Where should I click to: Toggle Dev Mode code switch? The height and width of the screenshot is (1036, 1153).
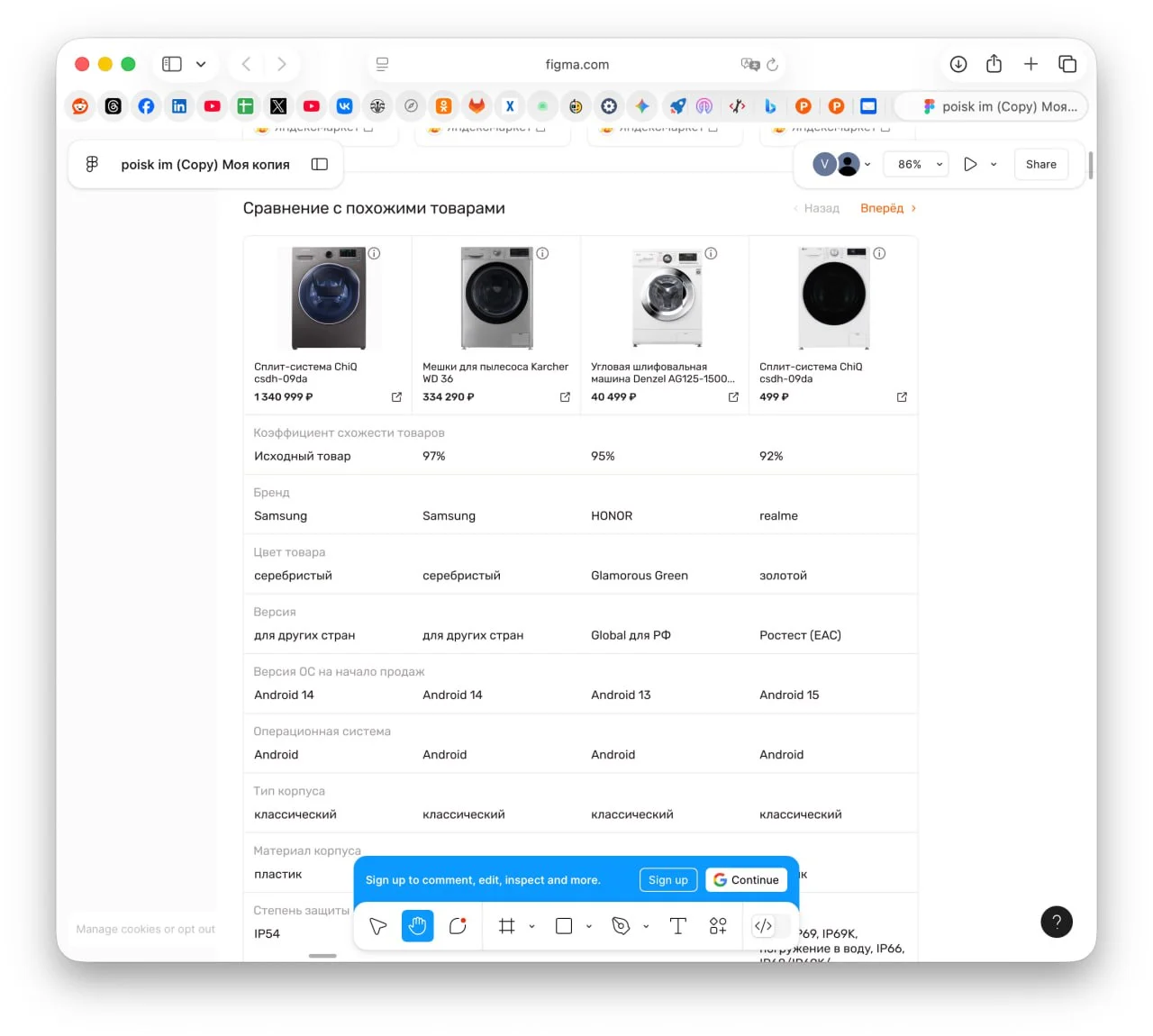(x=764, y=926)
